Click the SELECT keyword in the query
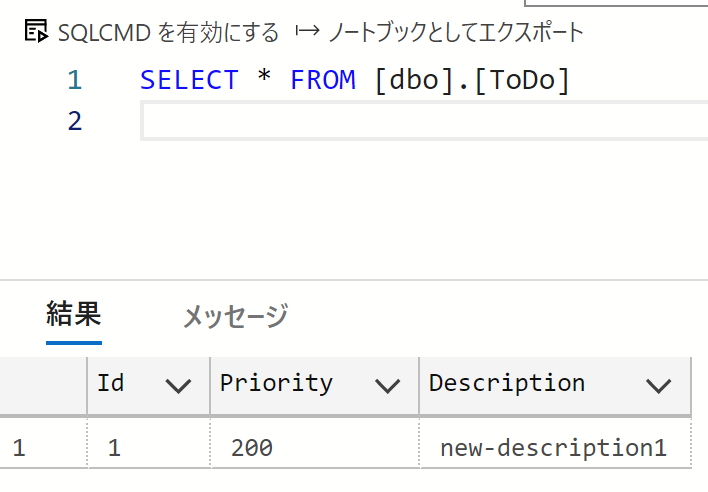 click(189, 80)
